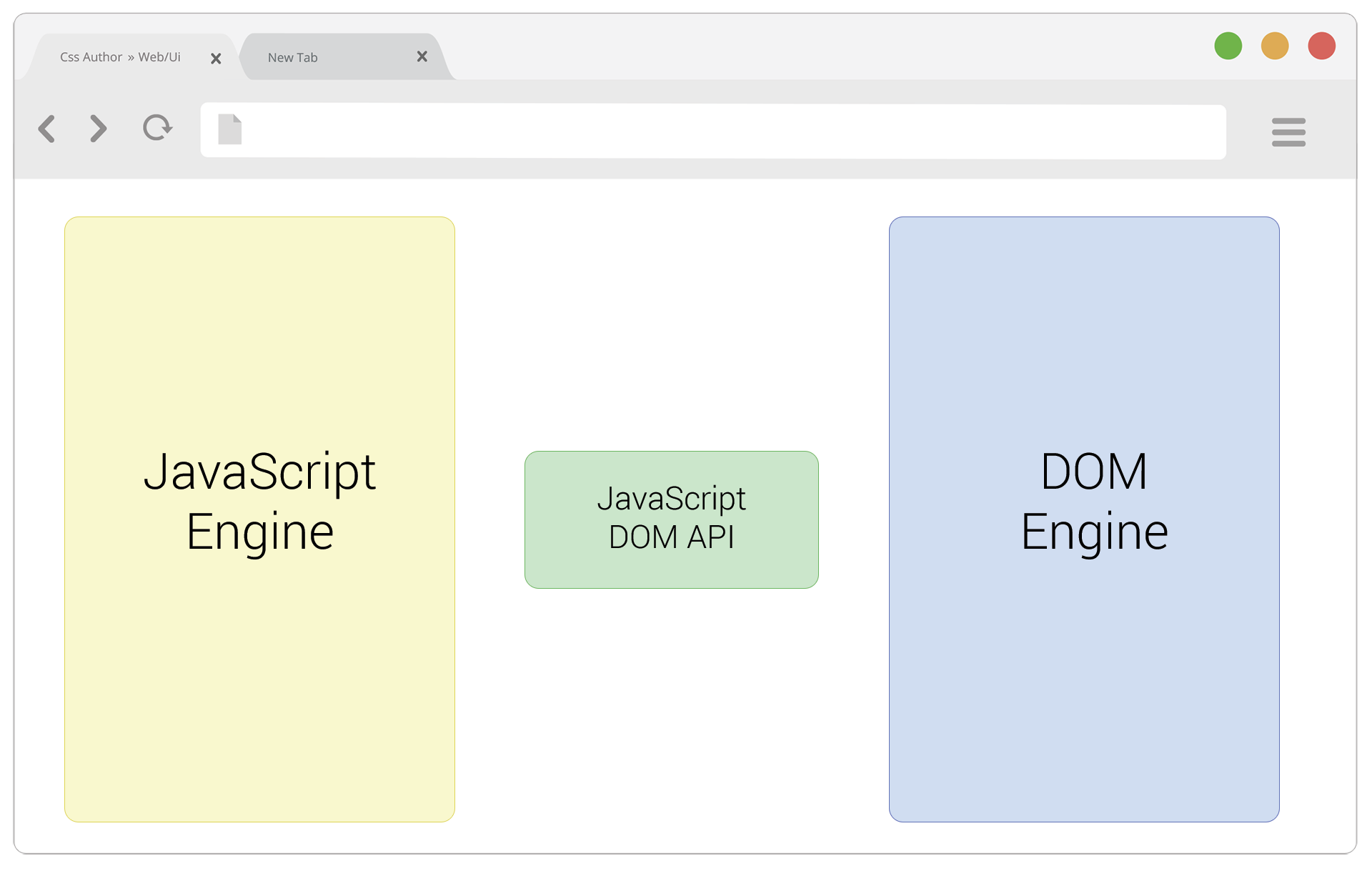The height and width of the screenshot is (871, 1372).
Task: Click the forward navigation arrow
Action: point(99,129)
